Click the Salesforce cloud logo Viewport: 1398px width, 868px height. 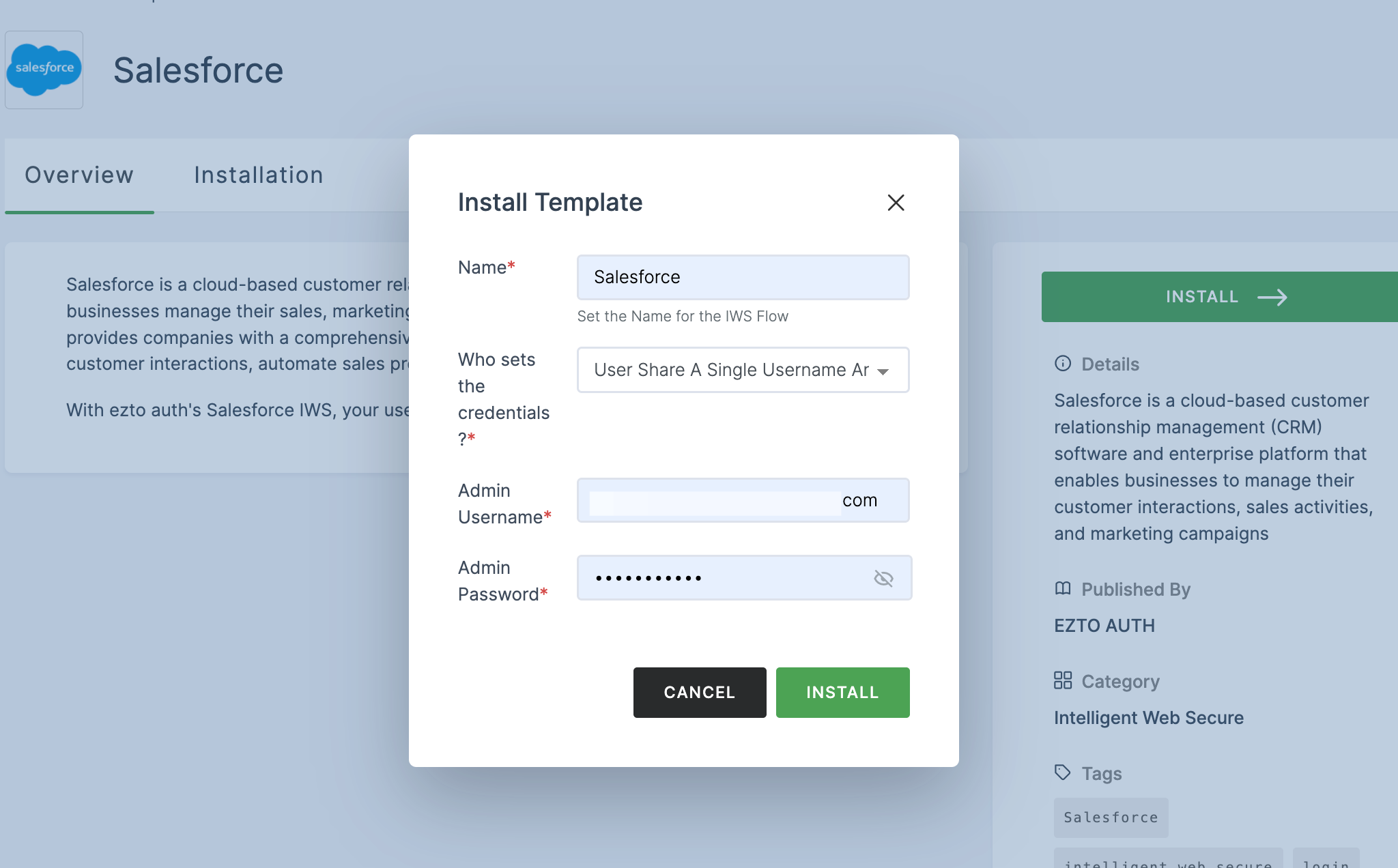pyautogui.click(x=44, y=70)
